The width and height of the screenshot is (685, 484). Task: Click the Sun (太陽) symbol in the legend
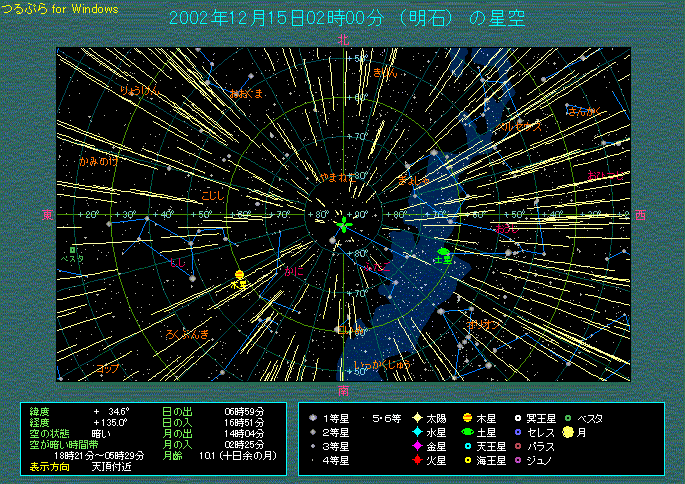point(417,418)
